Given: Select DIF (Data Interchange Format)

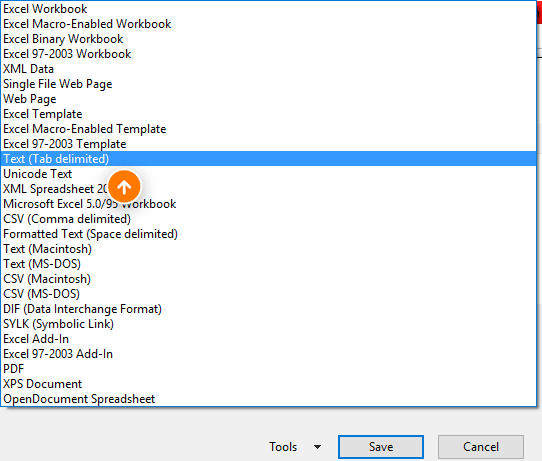Looking at the screenshot, I should (x=268, y=309).
